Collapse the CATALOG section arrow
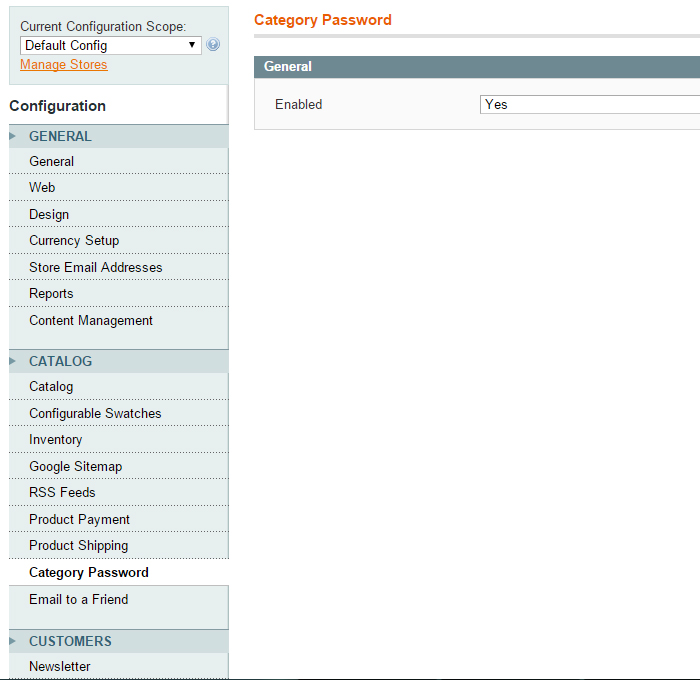 coord(13,361)
